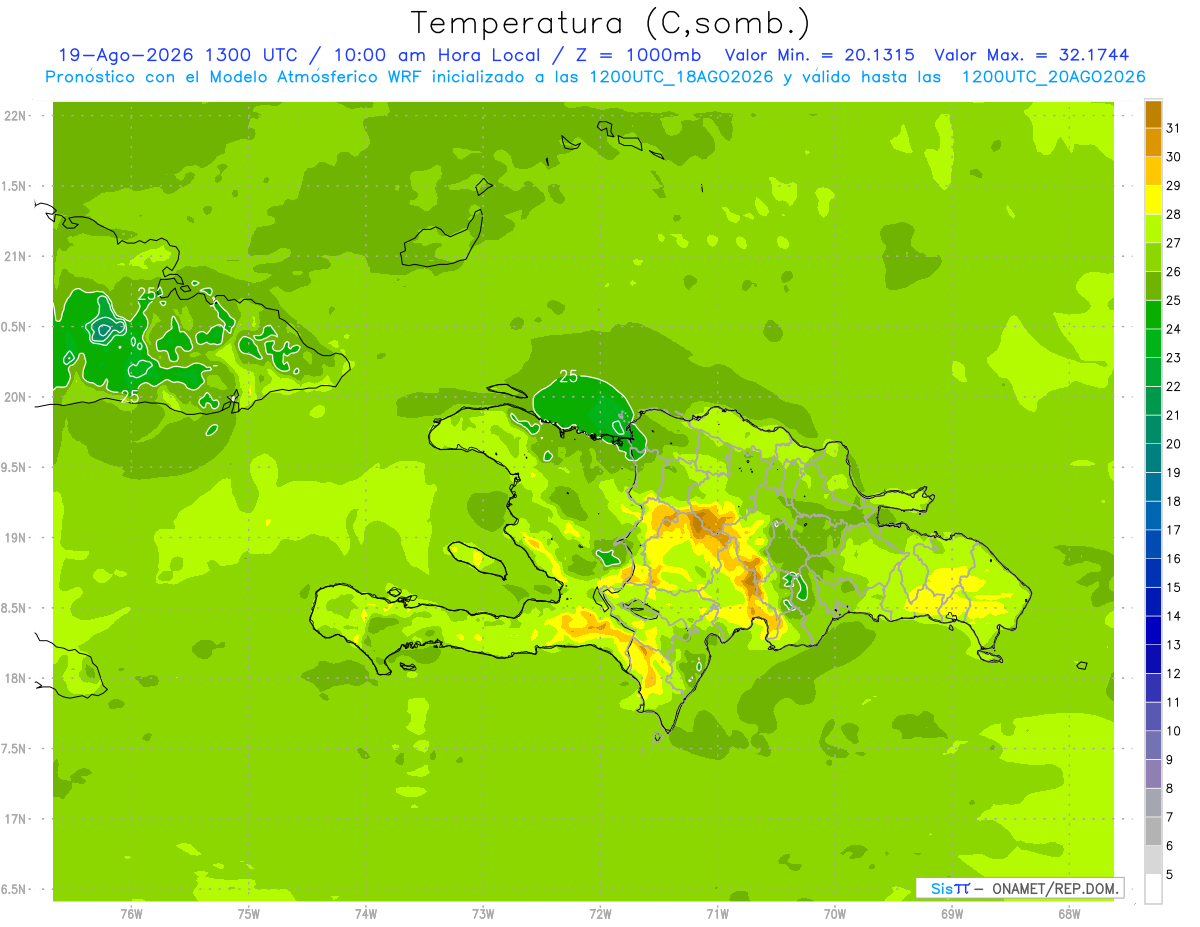The image size is (1200, 927).
Task: Select "Valor Min. = 20.1315" text
Action: point(819,55)
